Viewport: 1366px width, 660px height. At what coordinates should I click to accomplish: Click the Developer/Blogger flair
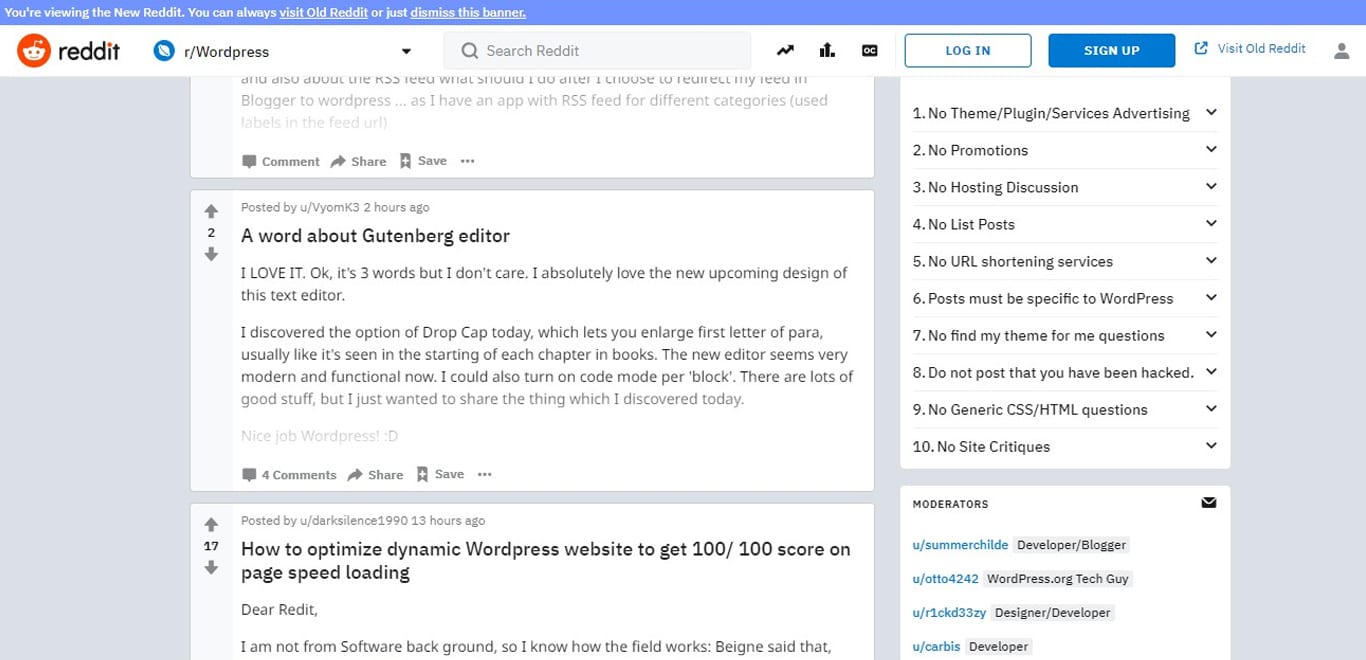[1071, 545]
